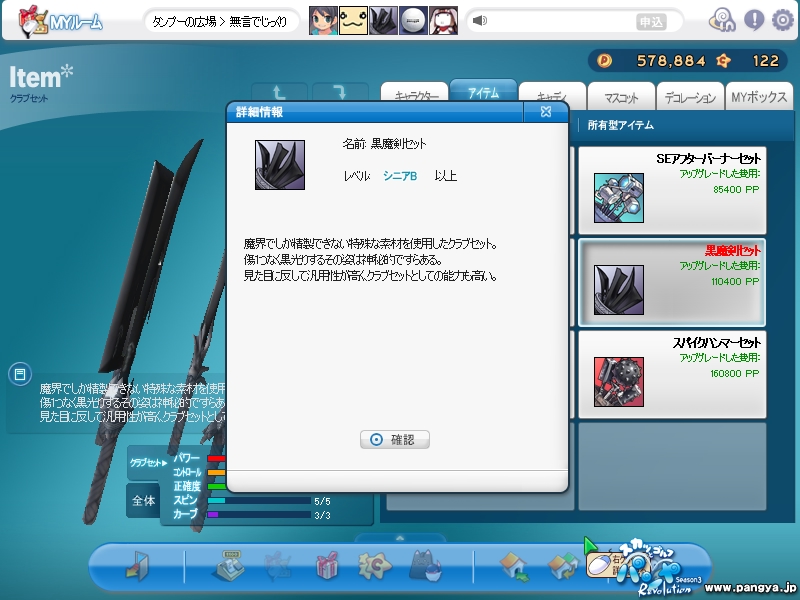Click the 122 cookie balance value
This screenshot has width=800, height=600.
tap(765, 61)
